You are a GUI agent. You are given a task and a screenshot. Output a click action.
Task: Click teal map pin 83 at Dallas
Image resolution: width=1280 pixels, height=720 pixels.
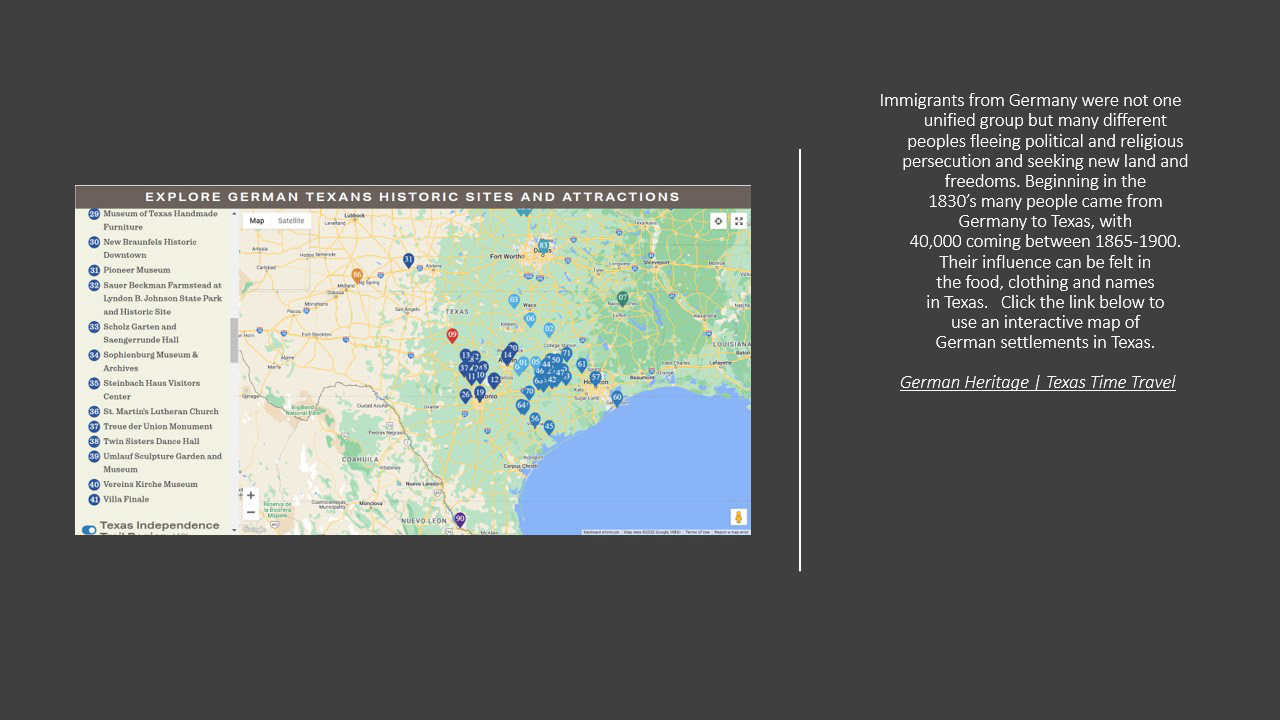point(544,246)
